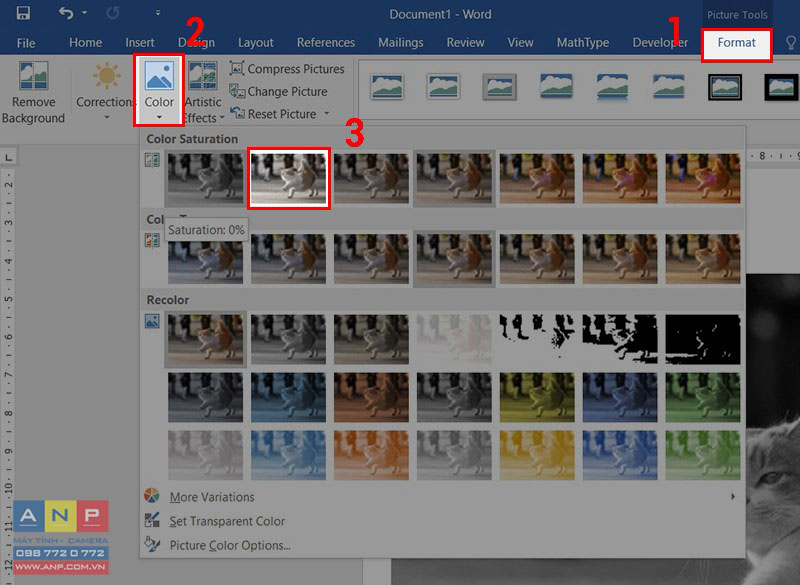This screenshot has height=585, width=800.
Task: Apply the third picture style with gray frame
Action: 499,87
